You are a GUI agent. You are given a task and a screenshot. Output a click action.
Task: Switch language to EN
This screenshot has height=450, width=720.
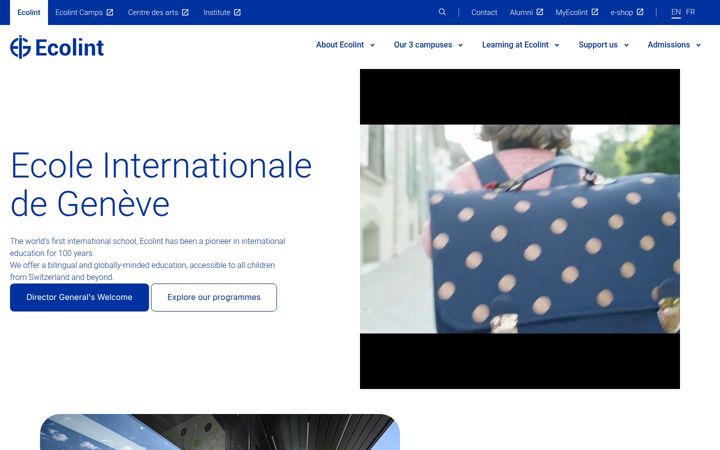point(676,12)
